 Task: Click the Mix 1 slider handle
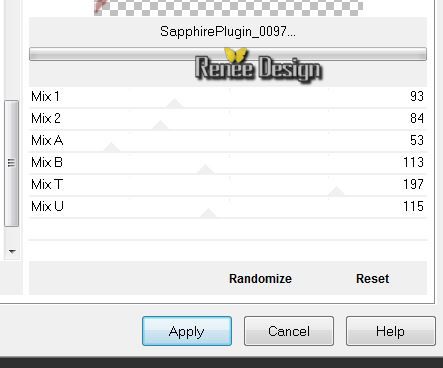174,103
